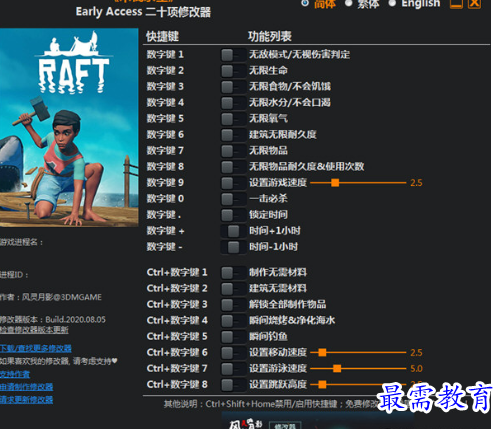Turn on 解锁全部制作物品 switch
This screenshot has height=429, width=501.
233,305
